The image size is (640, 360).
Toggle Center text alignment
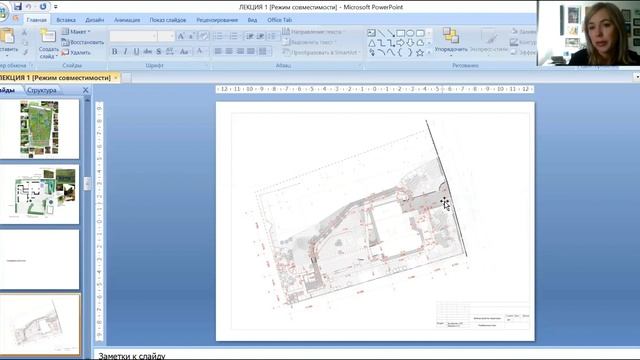pos(229,51)
